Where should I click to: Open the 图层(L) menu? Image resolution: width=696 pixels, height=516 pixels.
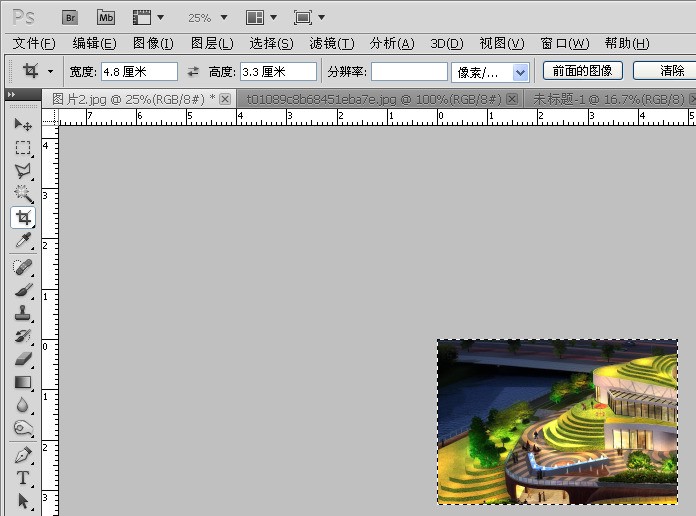tap(212, 44)
